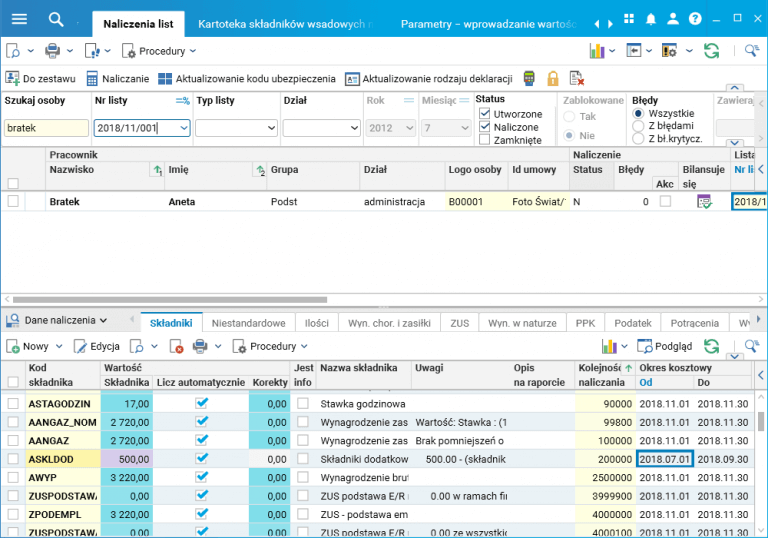The width and height of the screenshot is (768, 538).
Task: Switch to the Niestandardowe tab
Action: pyautogui.click(x=250, y=323)
